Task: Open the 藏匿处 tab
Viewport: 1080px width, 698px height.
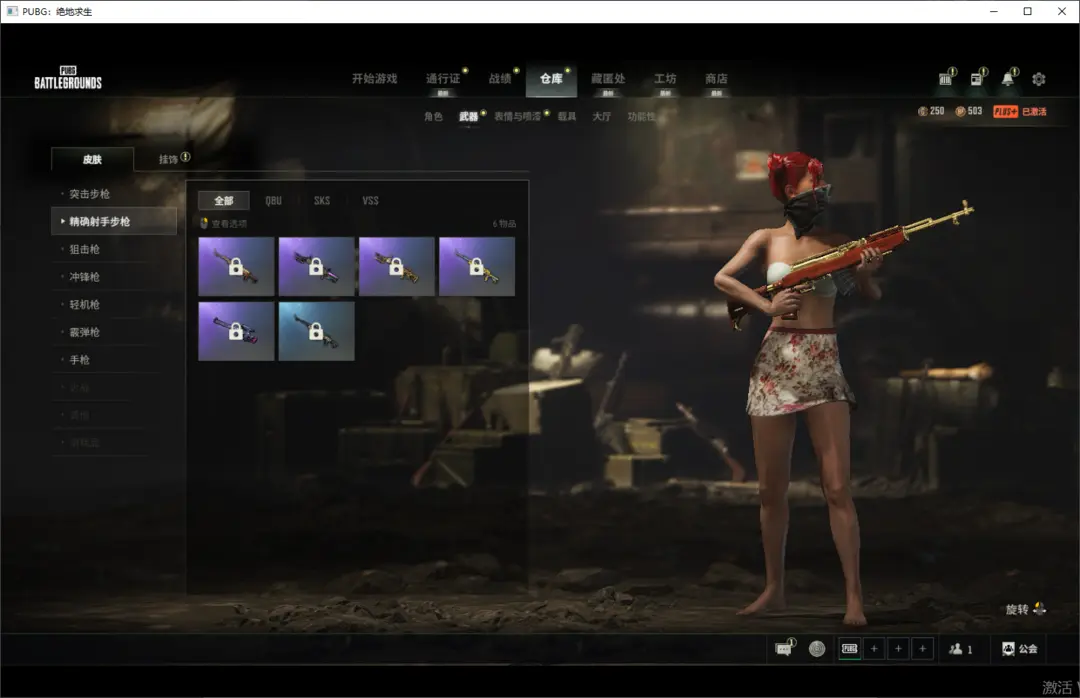Action: pos(608,79)
